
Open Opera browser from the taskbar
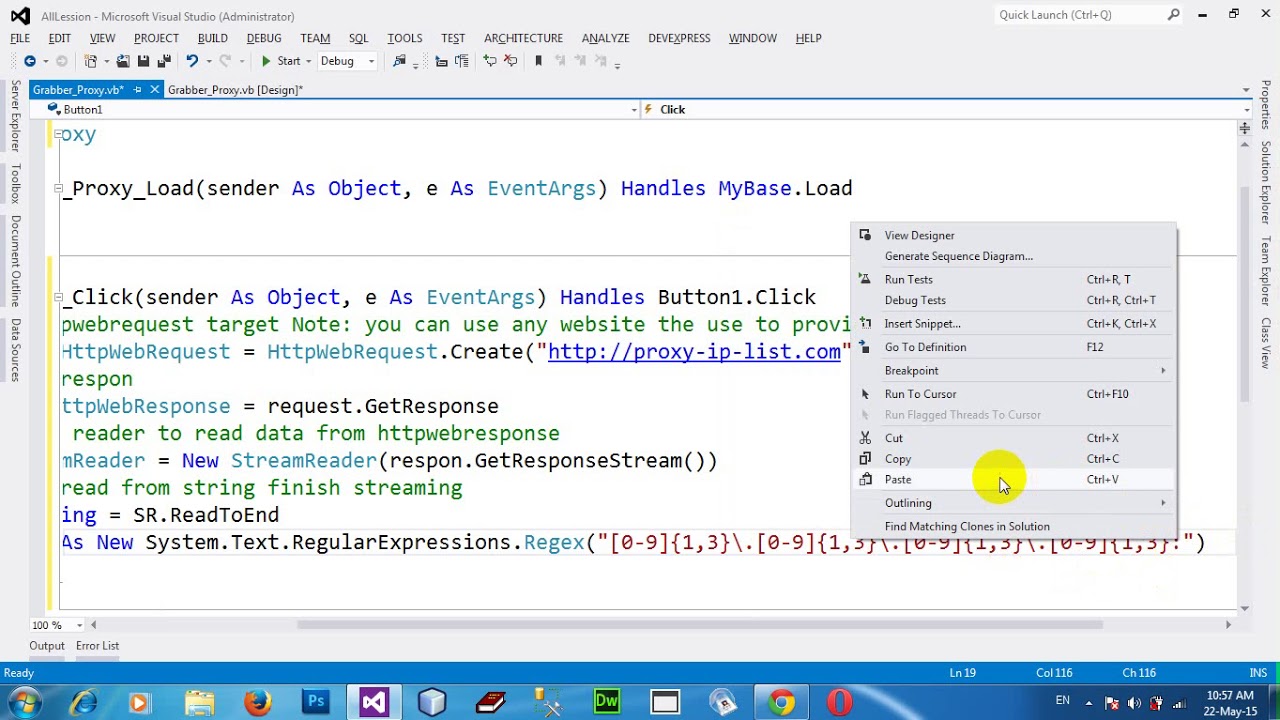839,702
